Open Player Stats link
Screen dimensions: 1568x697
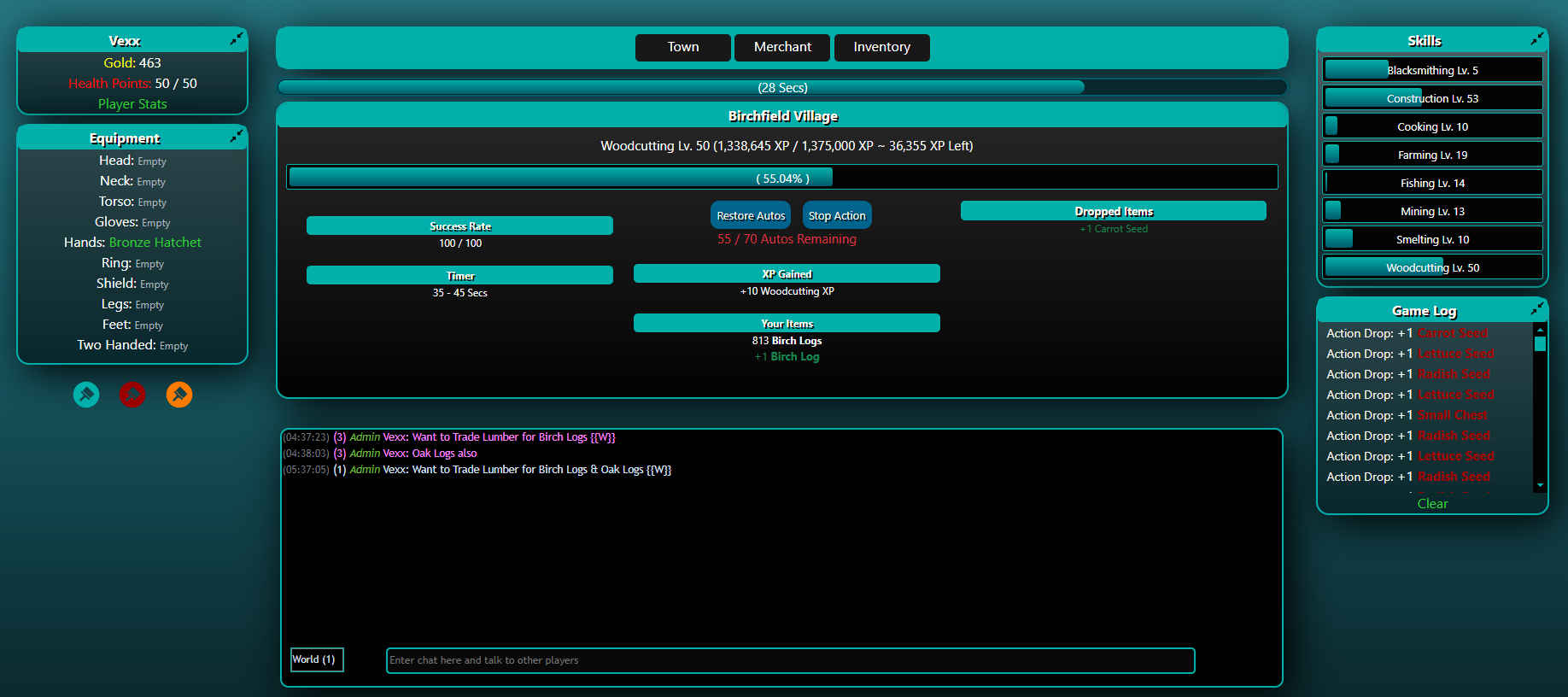(x=132, y=104)
